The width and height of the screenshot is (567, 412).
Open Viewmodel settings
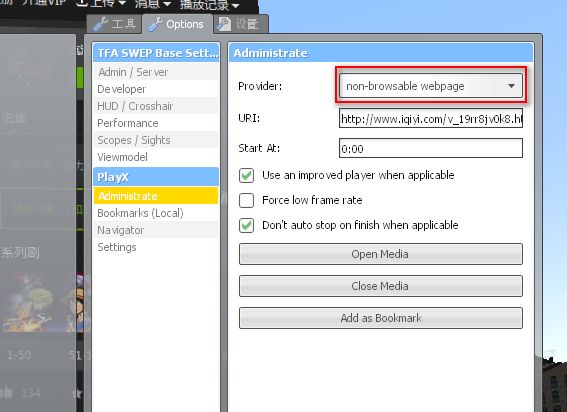[x=156, y=157]
